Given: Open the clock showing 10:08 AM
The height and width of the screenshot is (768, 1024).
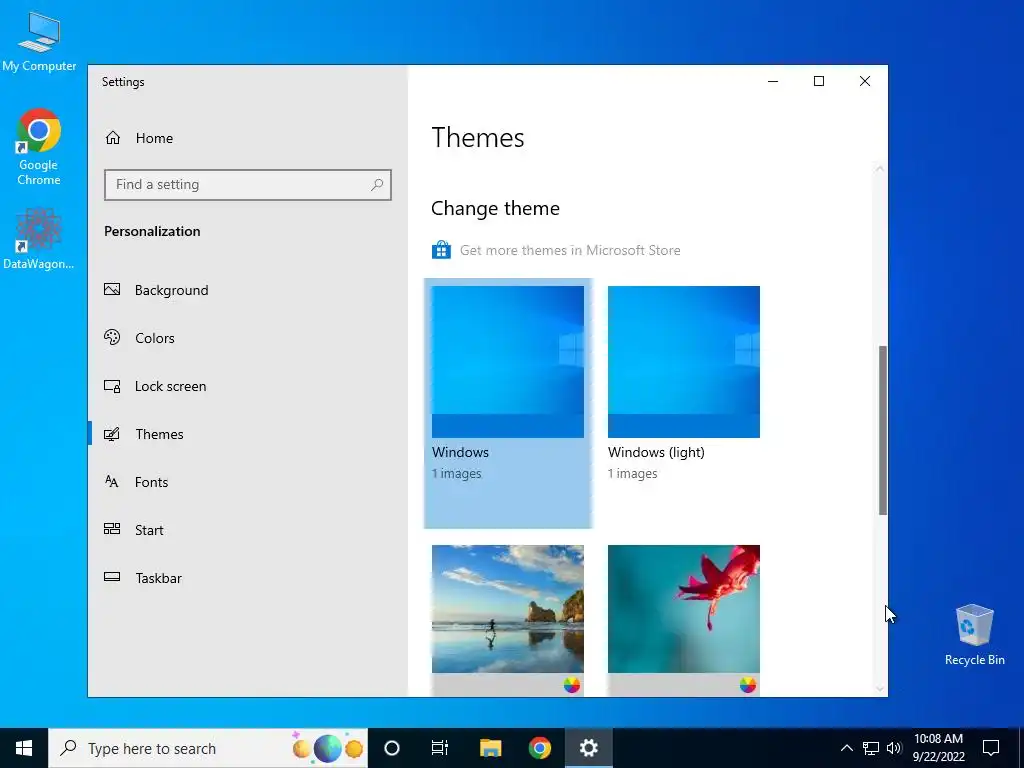Looking at the screenshot, I should pyautogui.click(x=938, y=748).
